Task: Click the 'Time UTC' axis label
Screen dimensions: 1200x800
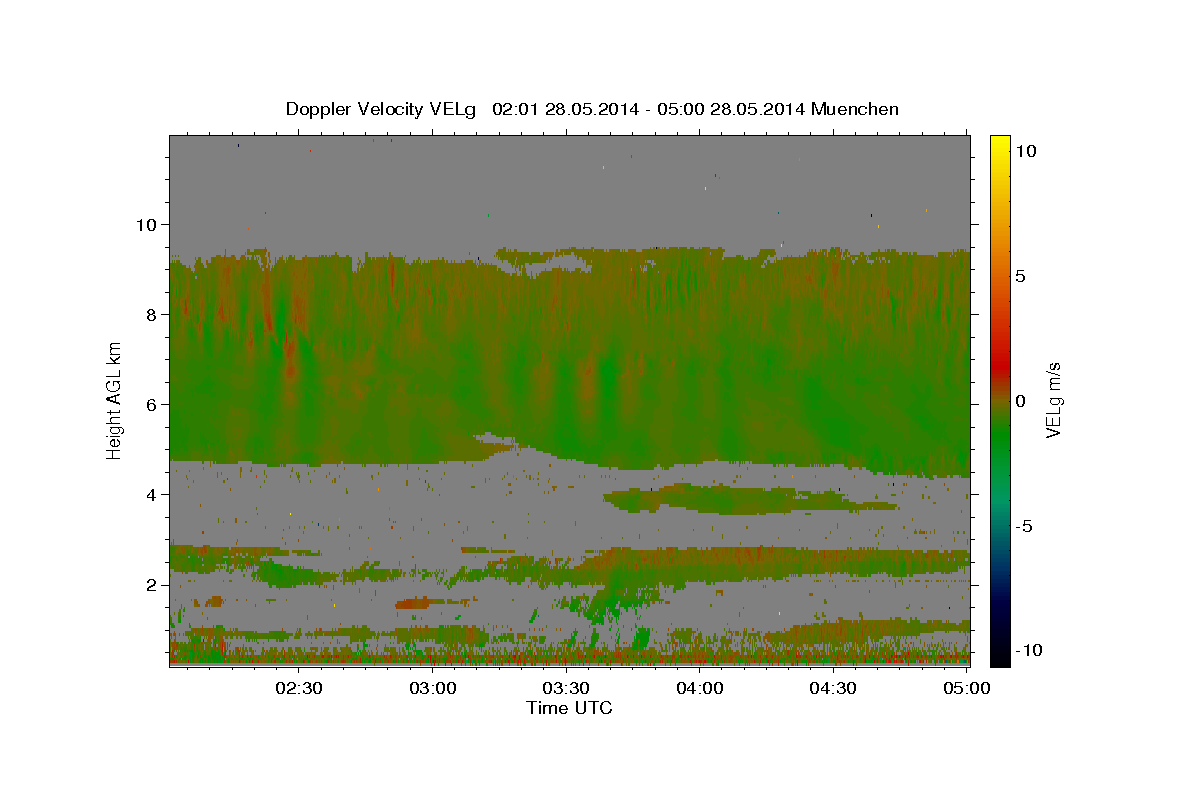Action: tap(569, 708)
